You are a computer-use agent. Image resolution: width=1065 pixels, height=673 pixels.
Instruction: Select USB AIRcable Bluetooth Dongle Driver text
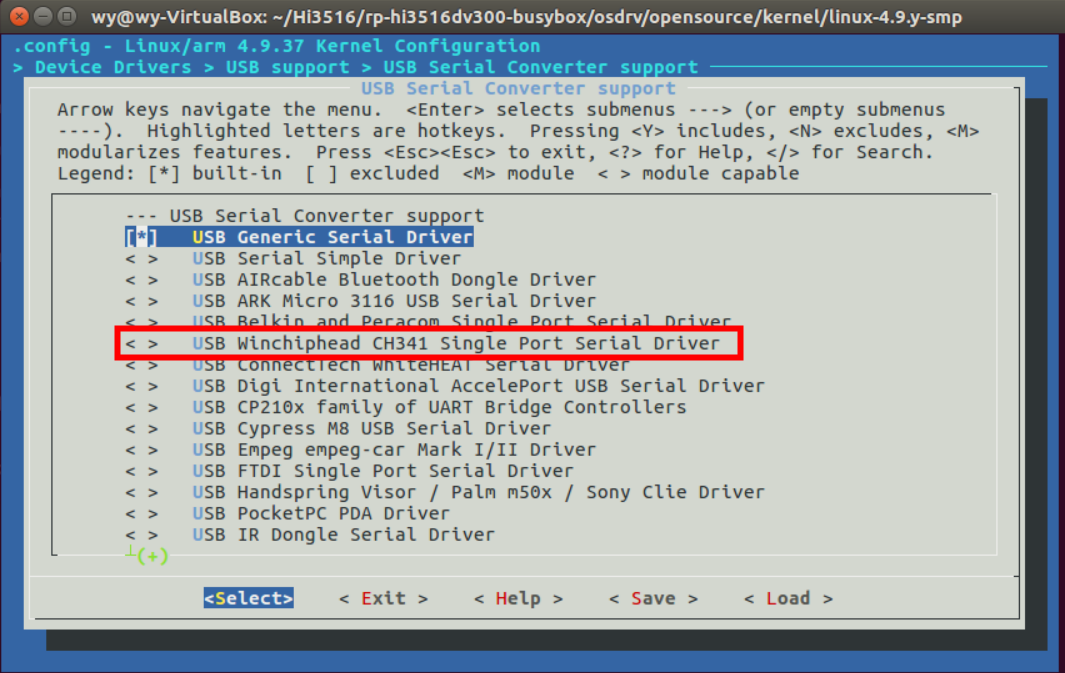pyautogui.click(x=394, y=280)
